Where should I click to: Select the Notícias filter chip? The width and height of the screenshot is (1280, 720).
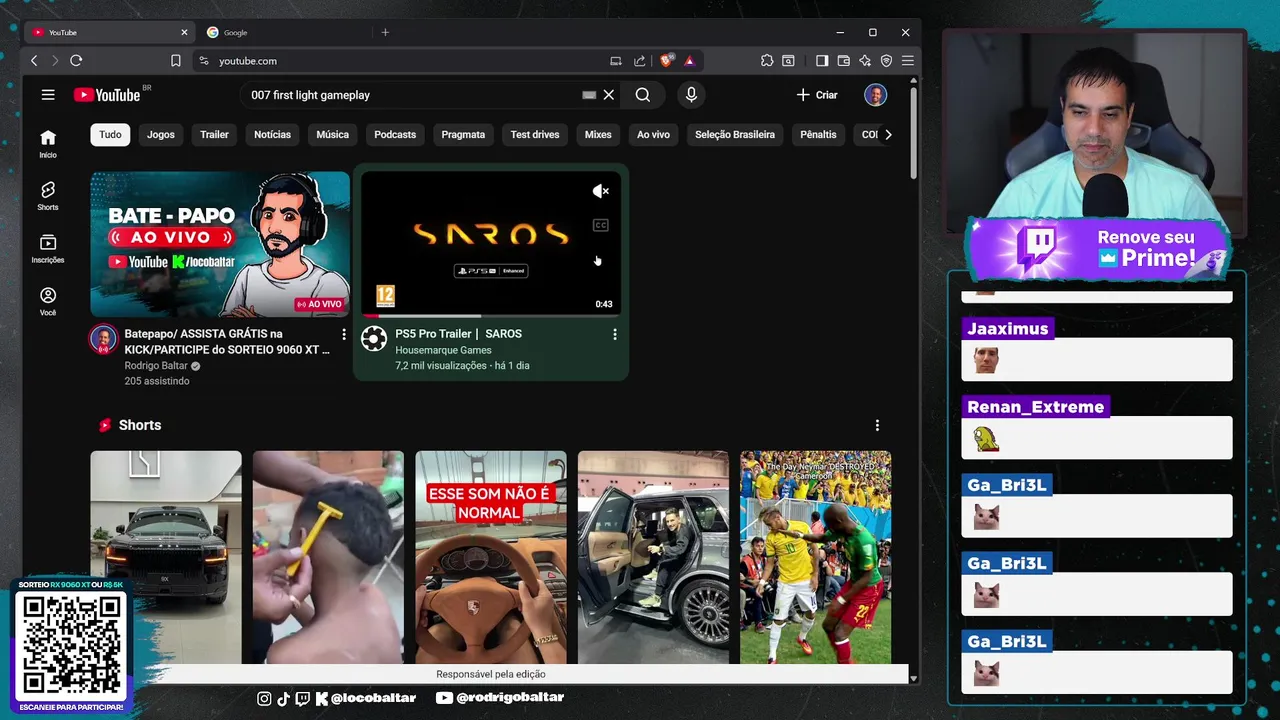pyautogui.click(x=272, y=134)
